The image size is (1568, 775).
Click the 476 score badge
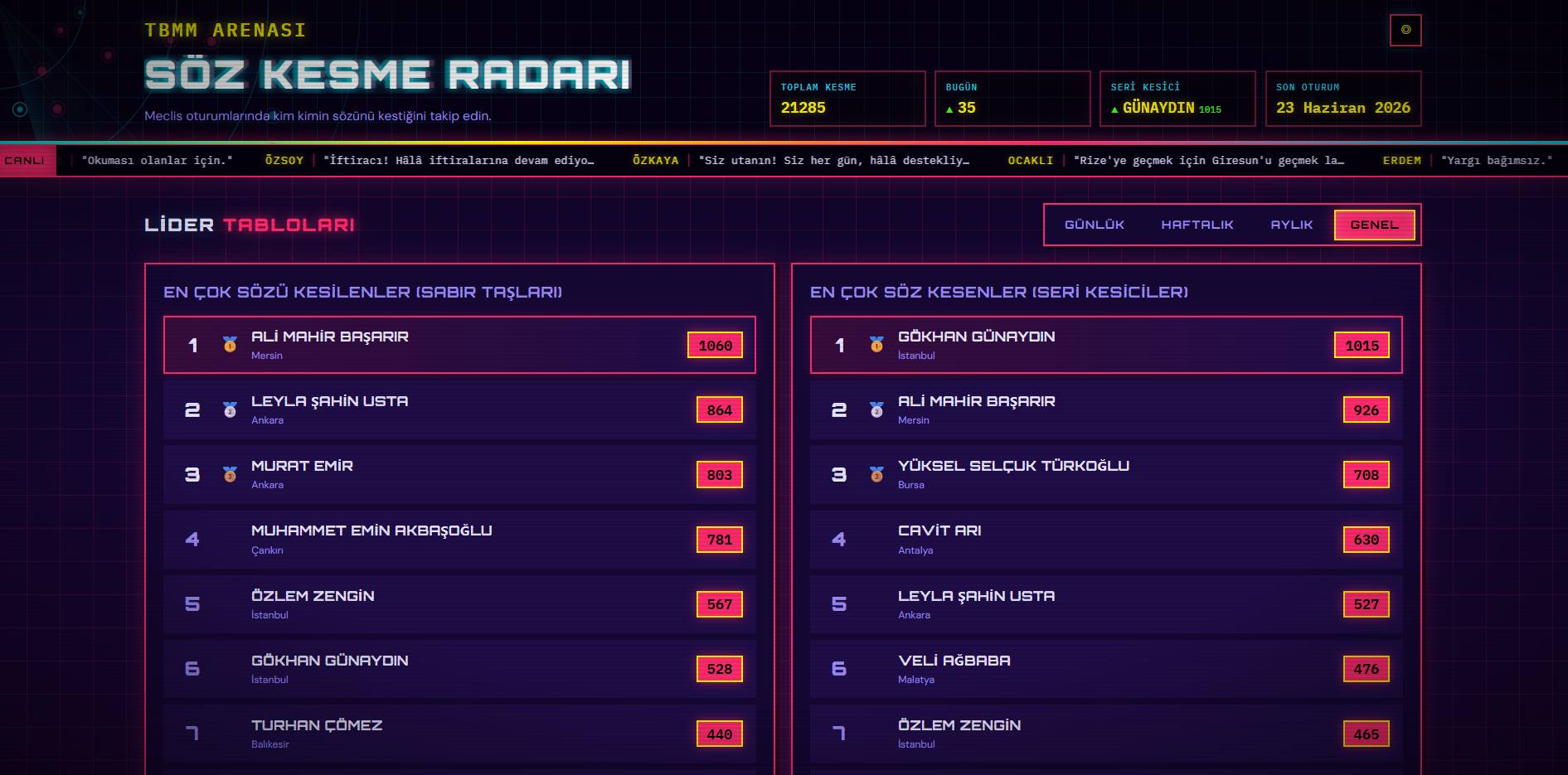click(x=1366, y=669)
